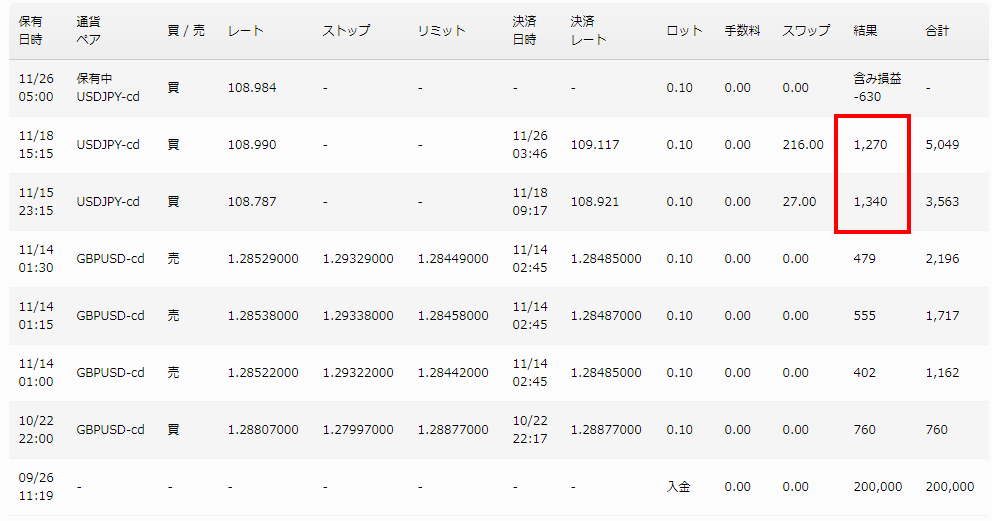Click the スワップ column header
Viewport: 992px width, 521px height.
806,31
